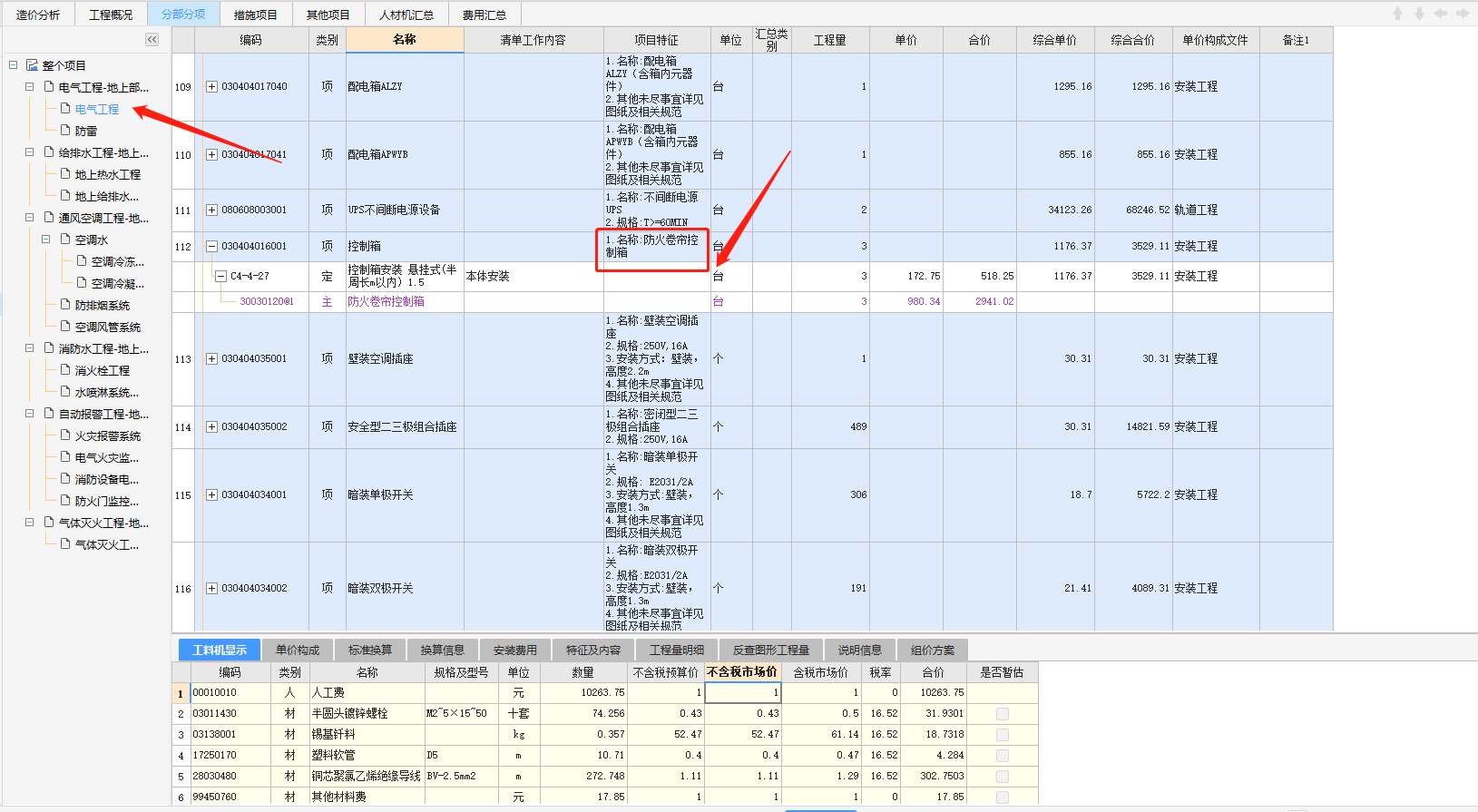Click the document icon beside 火灾报警系统
The height and width of the screenshot is (812, 1478).
click(65, 435)
